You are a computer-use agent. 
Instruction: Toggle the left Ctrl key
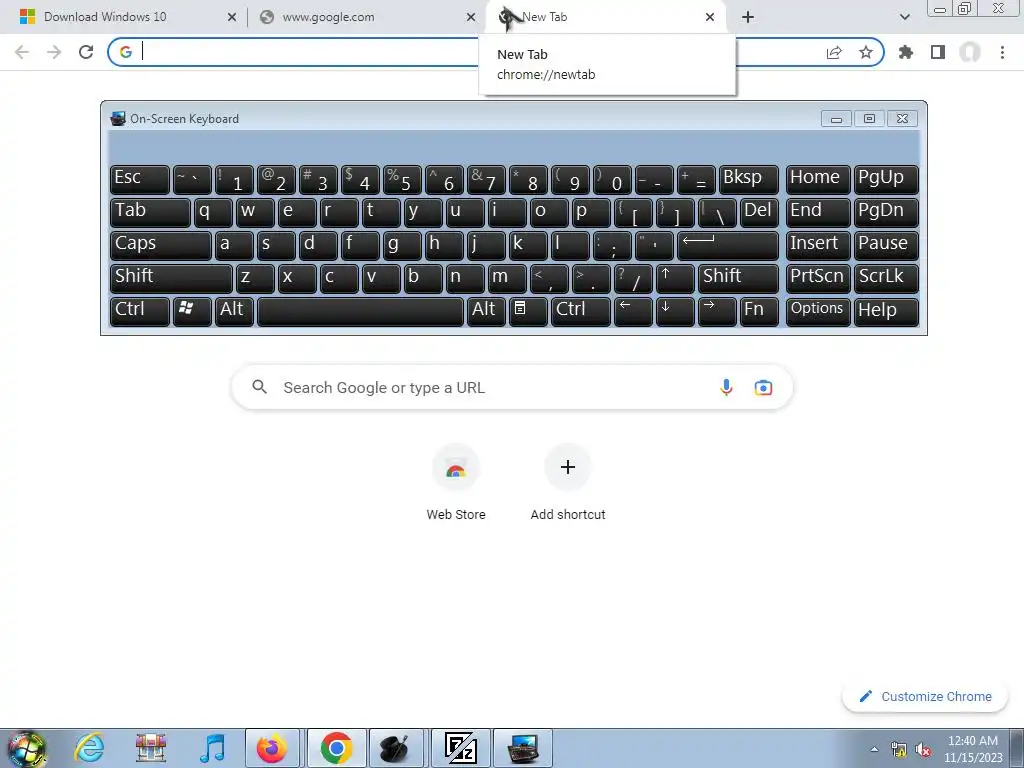[140, 311]
